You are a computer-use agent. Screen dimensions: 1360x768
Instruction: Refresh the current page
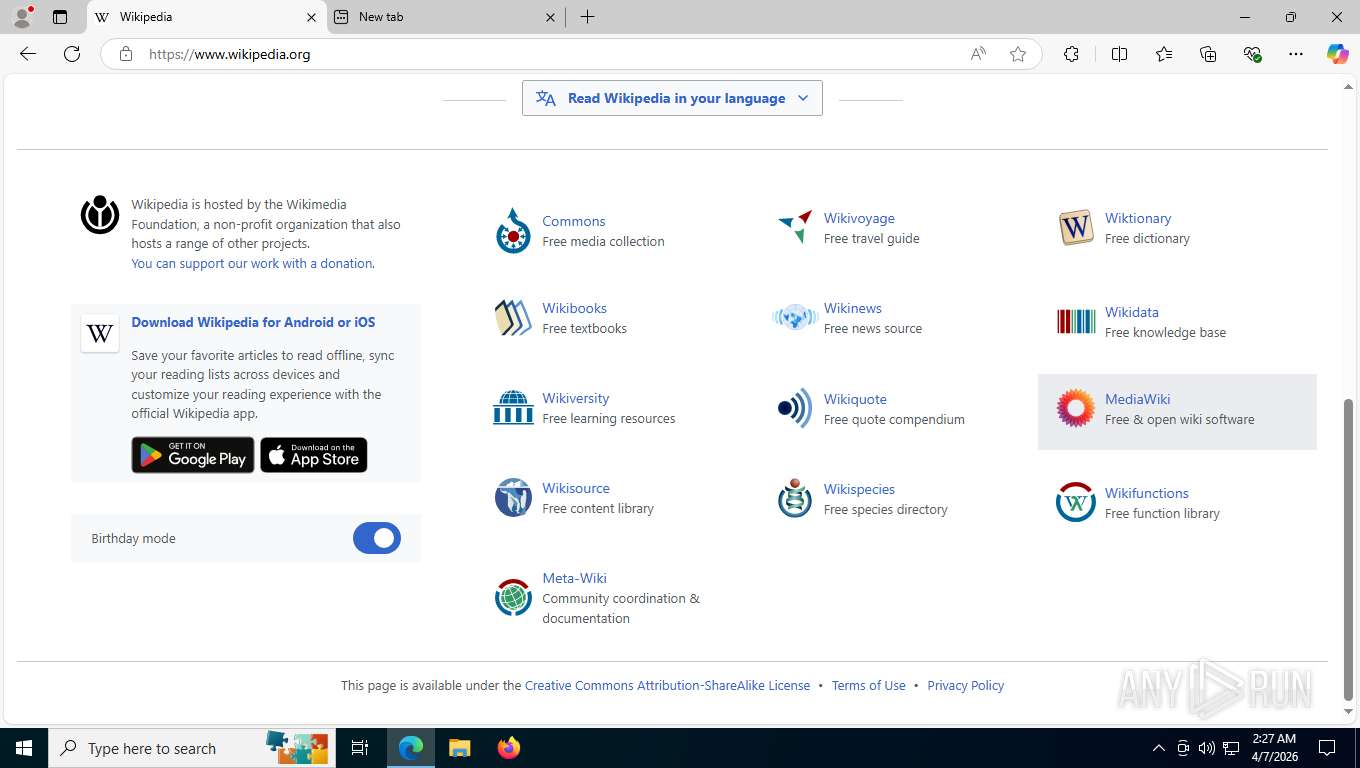(x=72, y=54)
